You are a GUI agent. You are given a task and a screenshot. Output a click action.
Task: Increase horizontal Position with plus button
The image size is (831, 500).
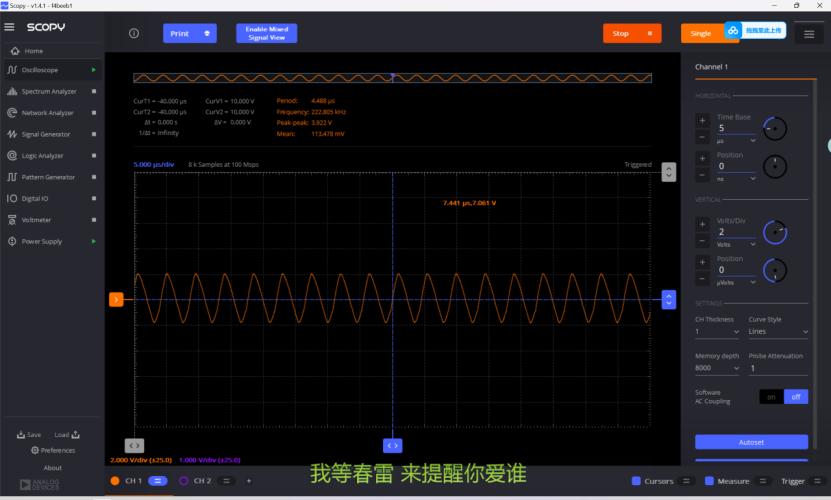click(x=702, y=159)
